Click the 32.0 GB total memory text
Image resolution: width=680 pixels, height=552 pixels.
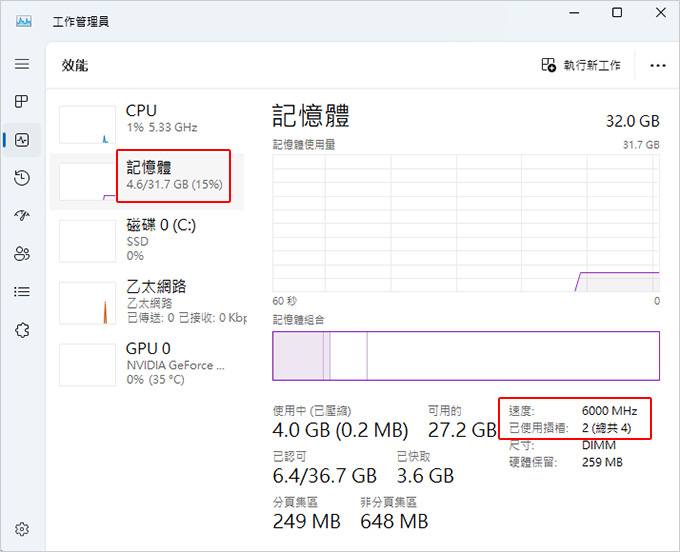[x=632, y=121]
